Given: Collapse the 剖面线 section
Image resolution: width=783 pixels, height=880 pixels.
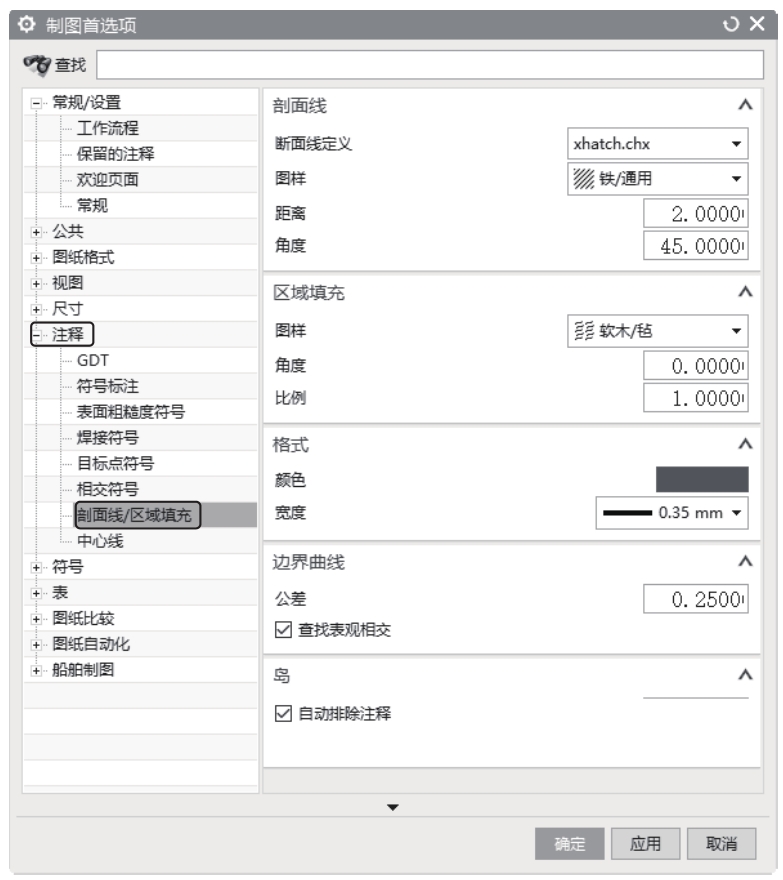Looking at the screenshot, I should tap(745, 105).
